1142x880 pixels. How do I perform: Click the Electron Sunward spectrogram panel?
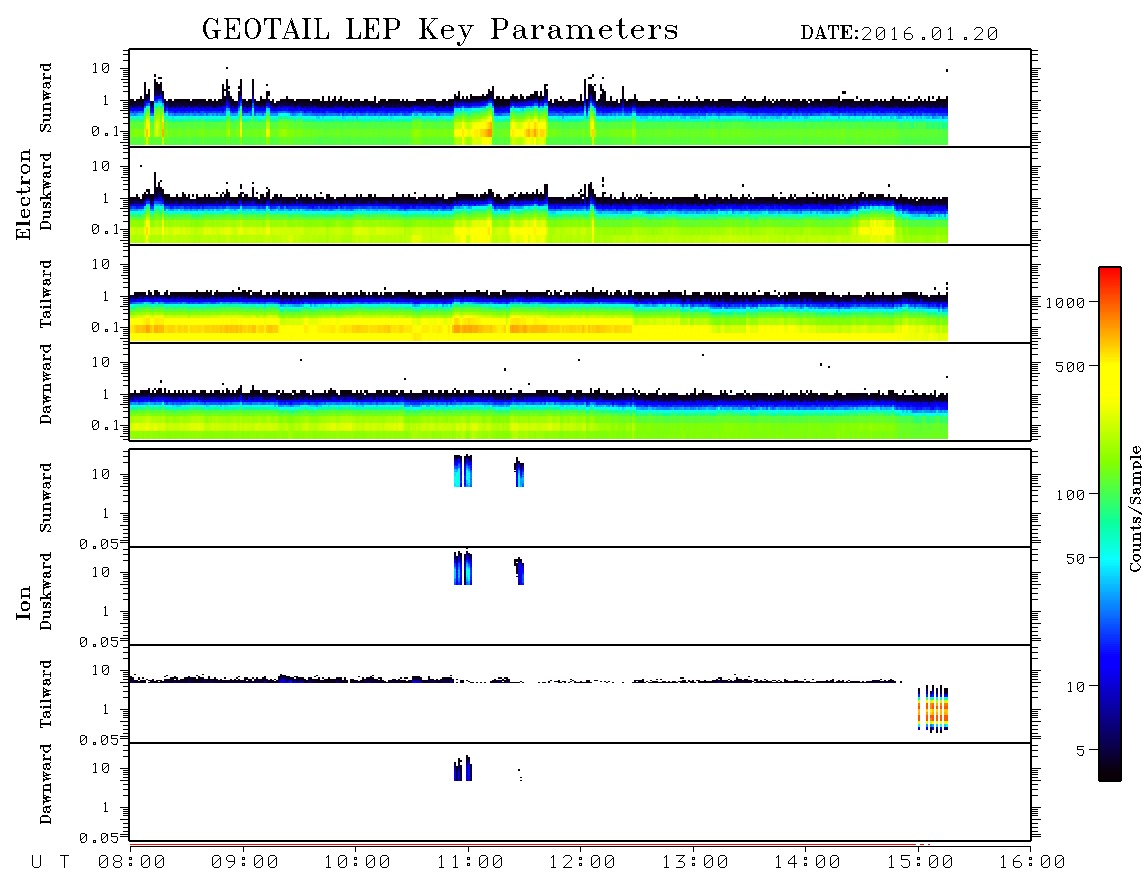580,98
